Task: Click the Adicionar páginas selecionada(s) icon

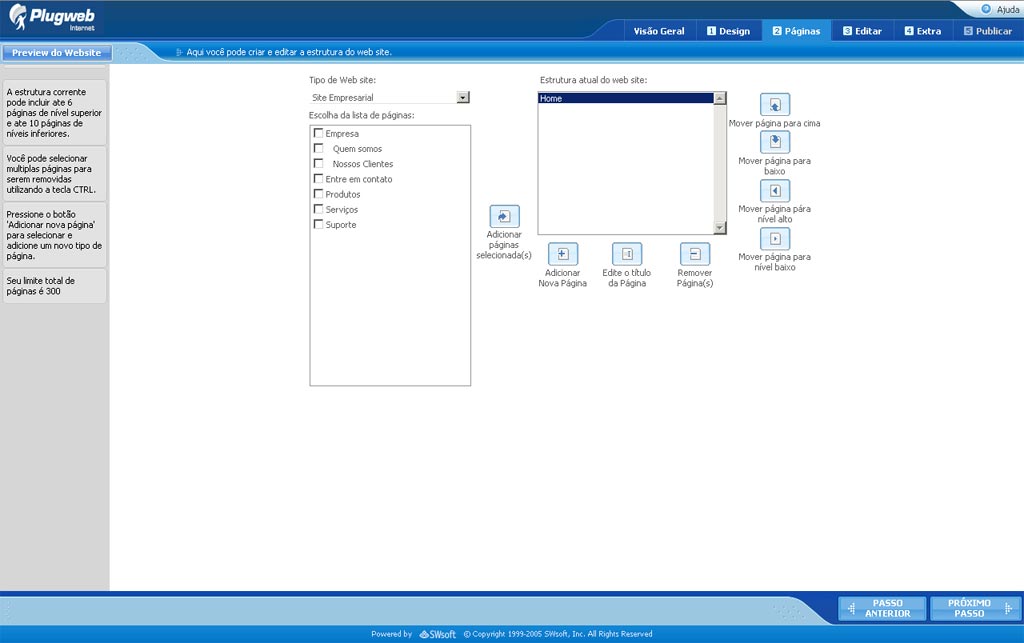Action: [x=504, y=216]
